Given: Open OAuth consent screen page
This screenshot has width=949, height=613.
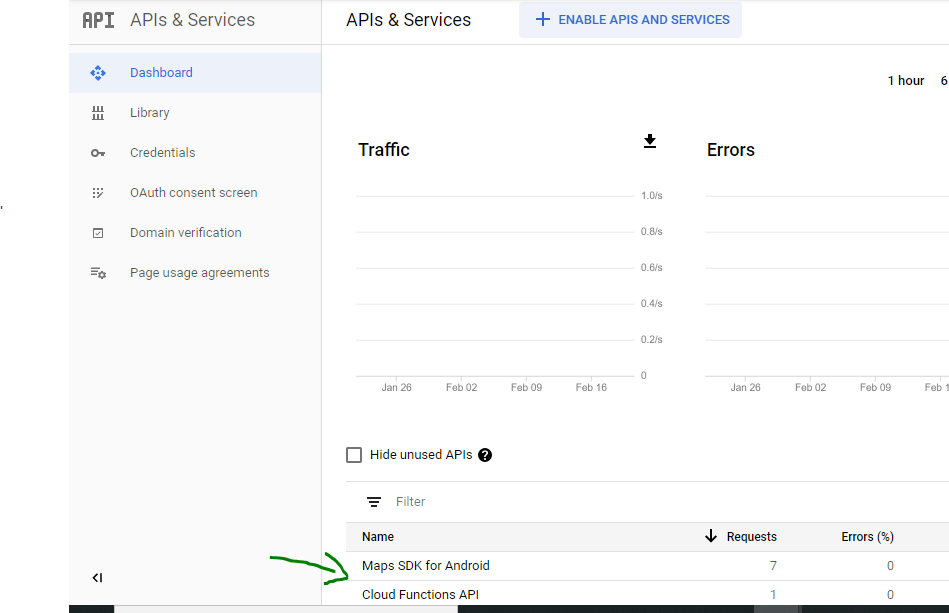Looking at the screenshot, I should [195, 192].
